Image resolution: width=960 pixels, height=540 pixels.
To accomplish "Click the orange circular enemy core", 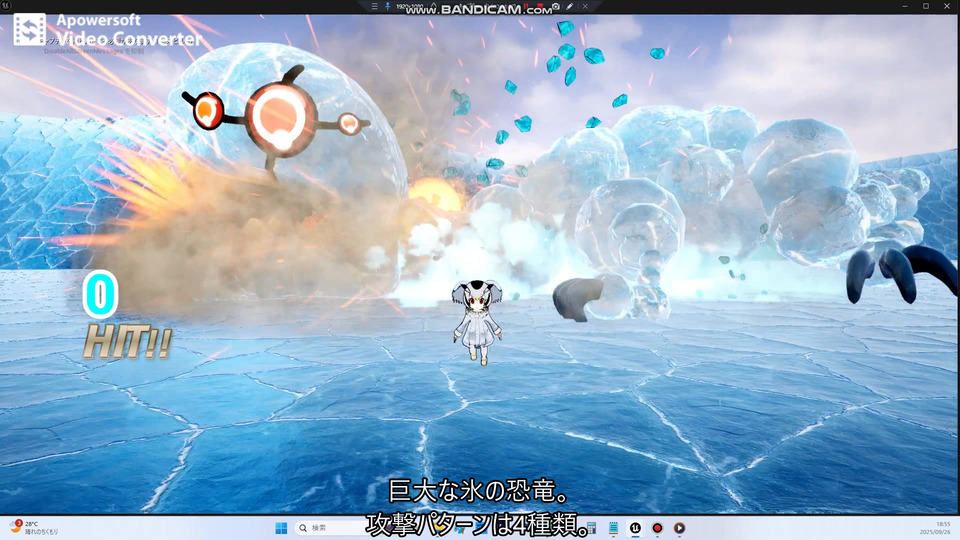I will pyautogui.click(x=280, y=118).
